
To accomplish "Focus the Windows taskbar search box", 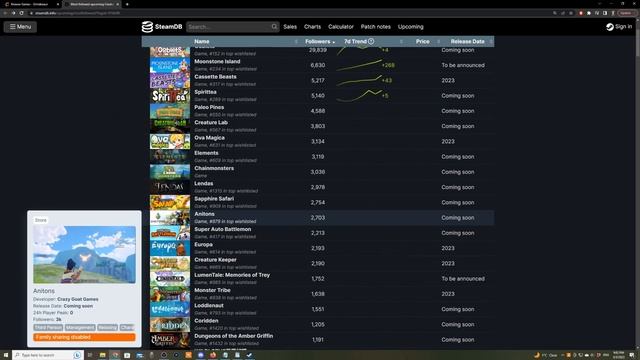I will (48, 355).
